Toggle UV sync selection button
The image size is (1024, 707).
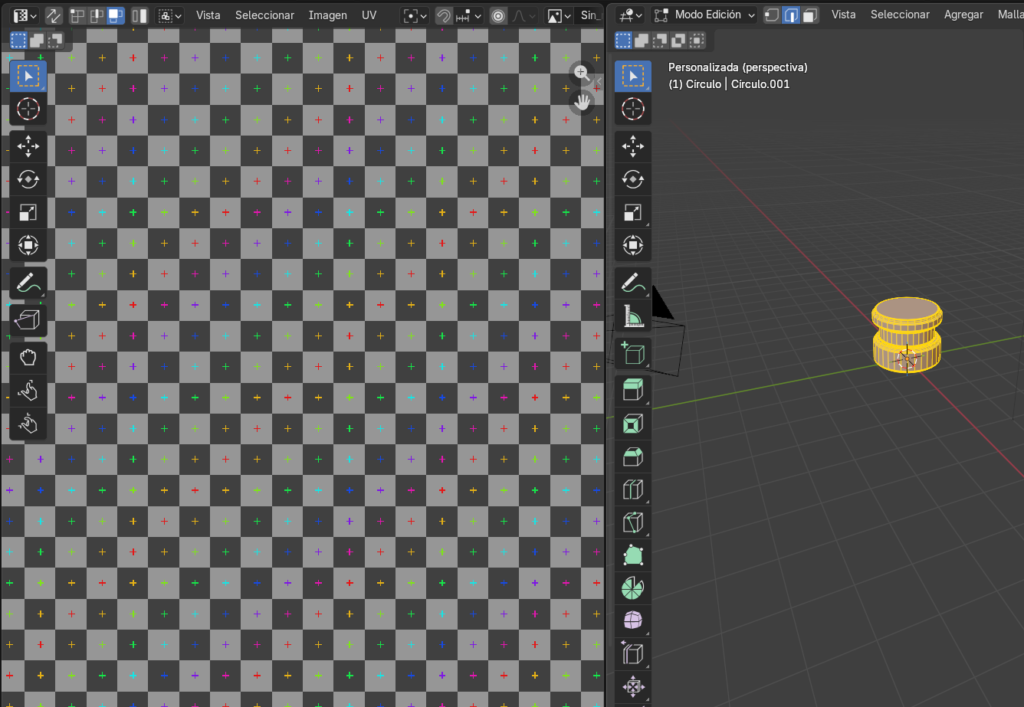click(53, 15)
